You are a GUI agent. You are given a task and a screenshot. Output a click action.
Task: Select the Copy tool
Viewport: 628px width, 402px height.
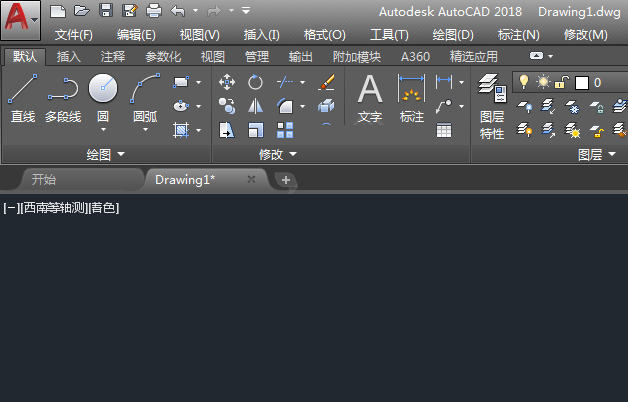click(x=227, y=106)
